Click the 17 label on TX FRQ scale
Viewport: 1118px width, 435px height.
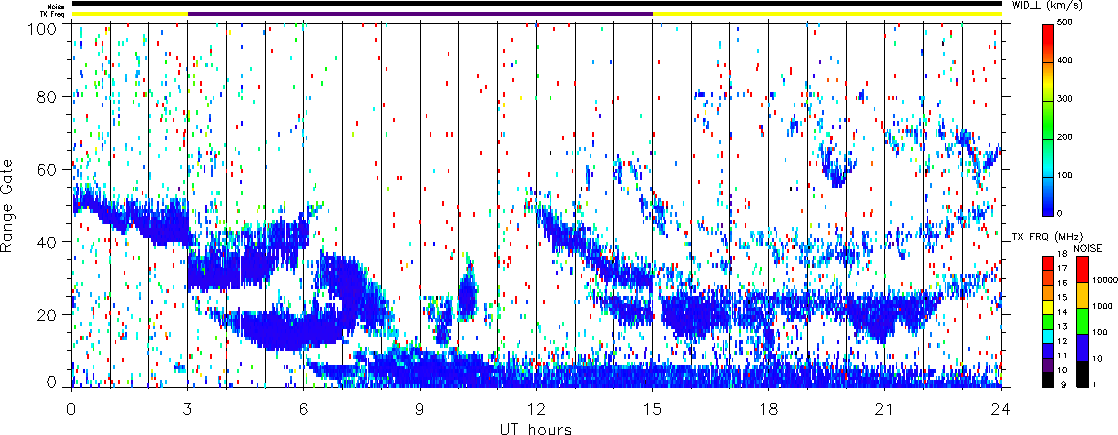click(x=1062, y=270)
